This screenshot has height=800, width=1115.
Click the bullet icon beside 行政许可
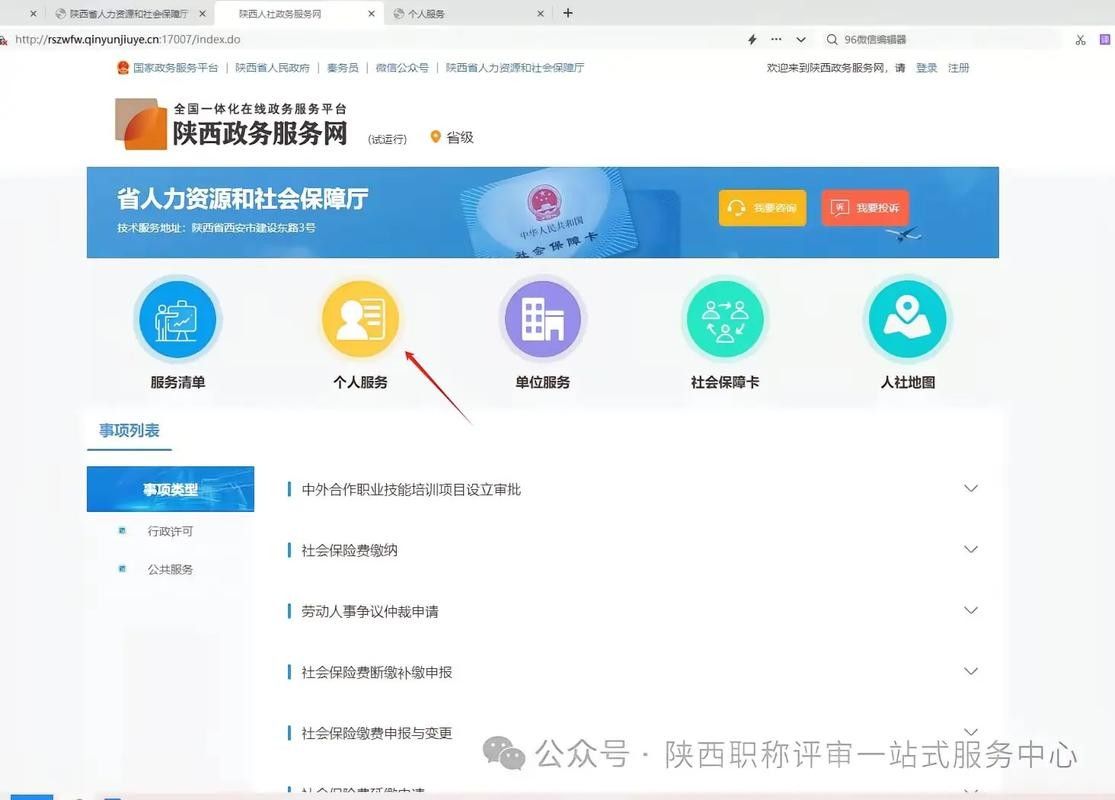click(x=122, y=530)
